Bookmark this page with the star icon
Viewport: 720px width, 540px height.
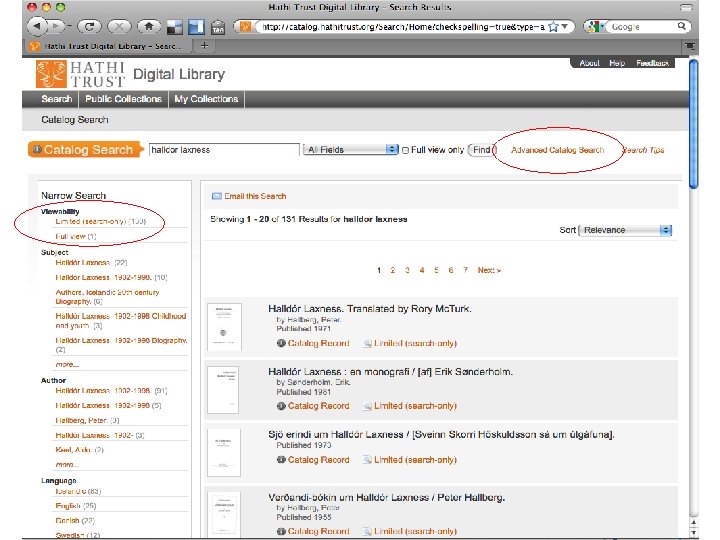click(x=553, y=27)
